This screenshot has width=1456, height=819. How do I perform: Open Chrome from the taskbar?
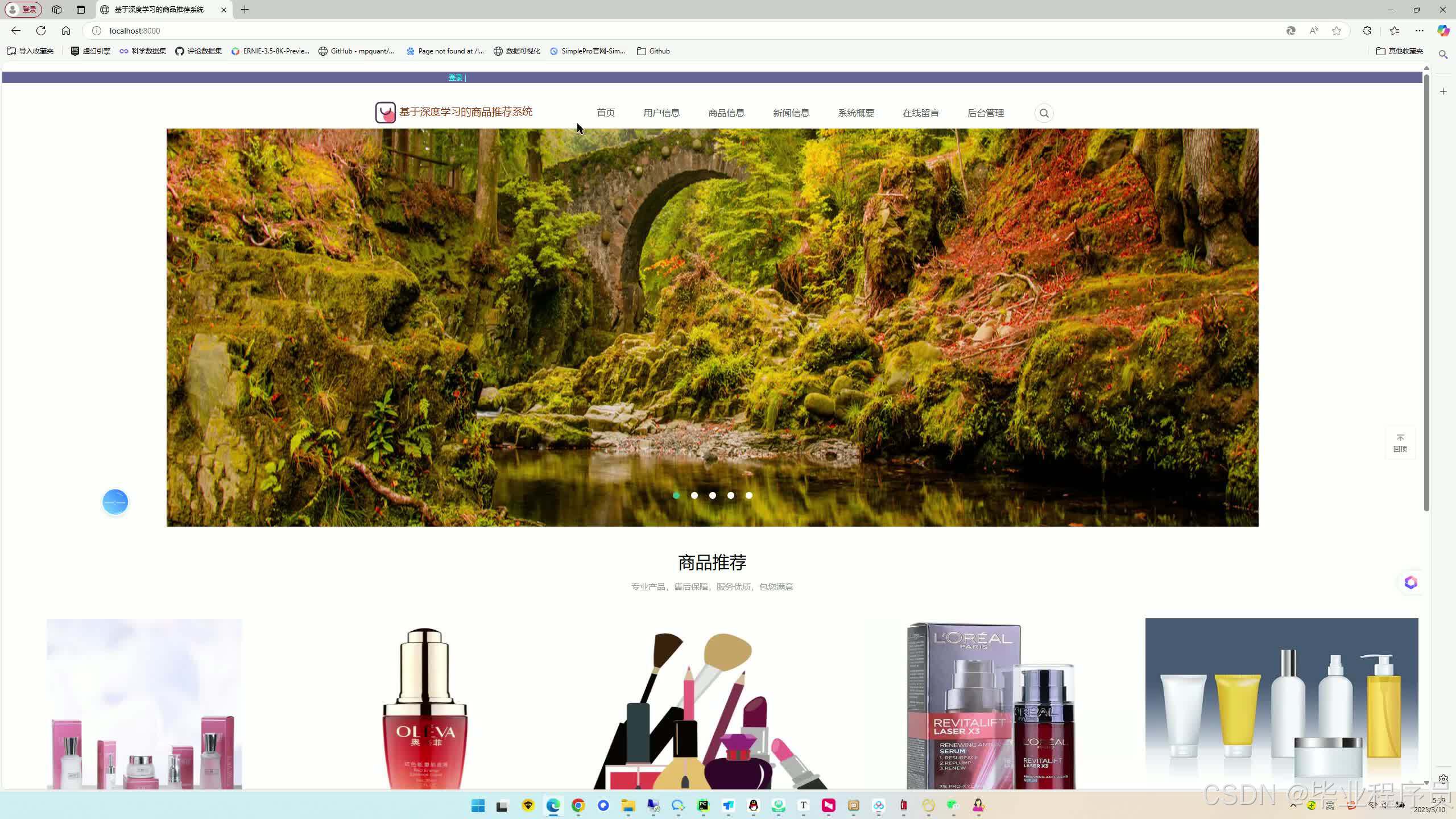(578, 805)
